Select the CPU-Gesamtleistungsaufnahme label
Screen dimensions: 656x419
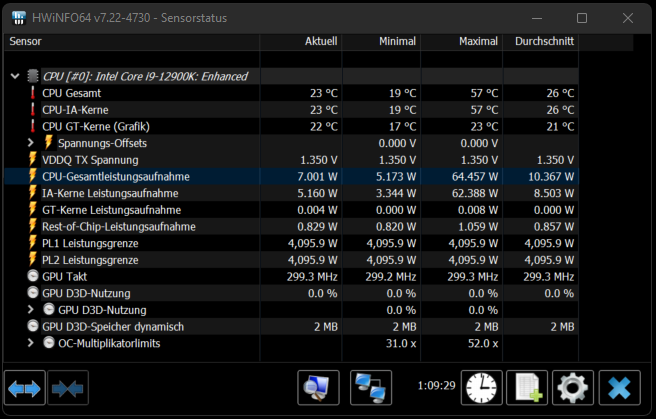[x=116, y=177]
